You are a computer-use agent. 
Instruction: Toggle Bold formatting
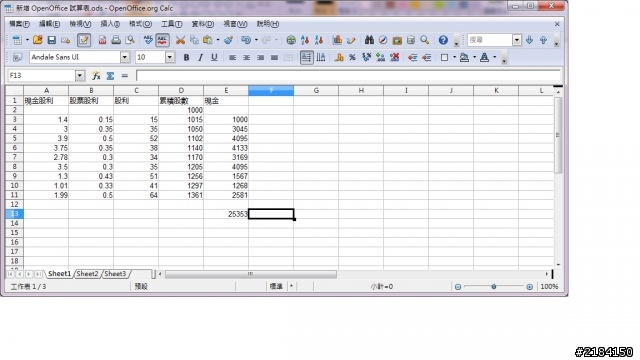click(x=186, y=58)
